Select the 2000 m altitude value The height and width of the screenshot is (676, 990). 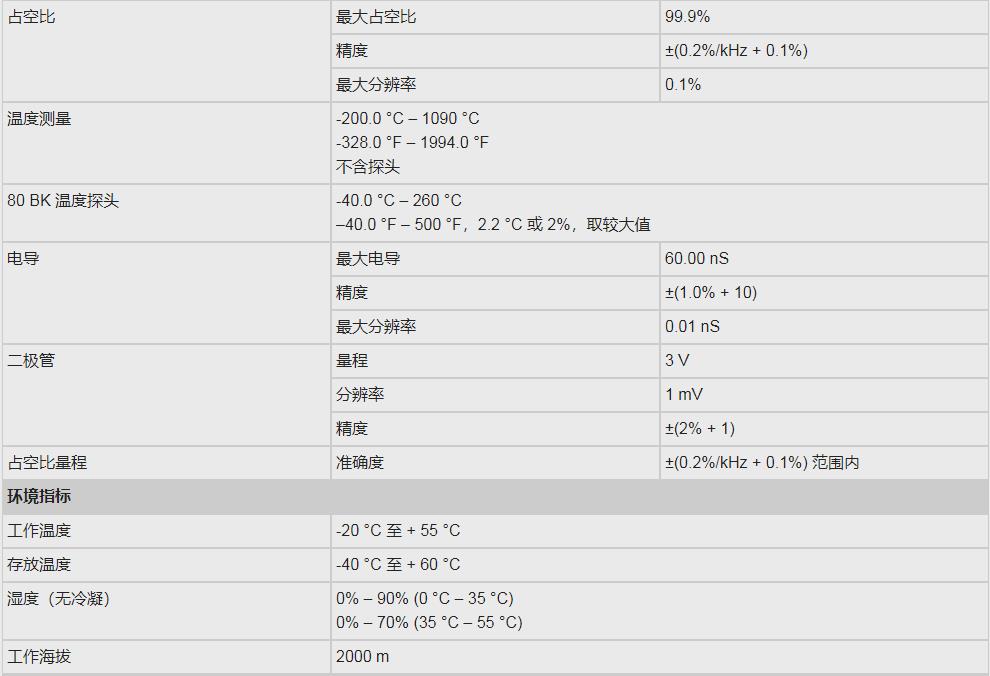(x=362, y=657)
